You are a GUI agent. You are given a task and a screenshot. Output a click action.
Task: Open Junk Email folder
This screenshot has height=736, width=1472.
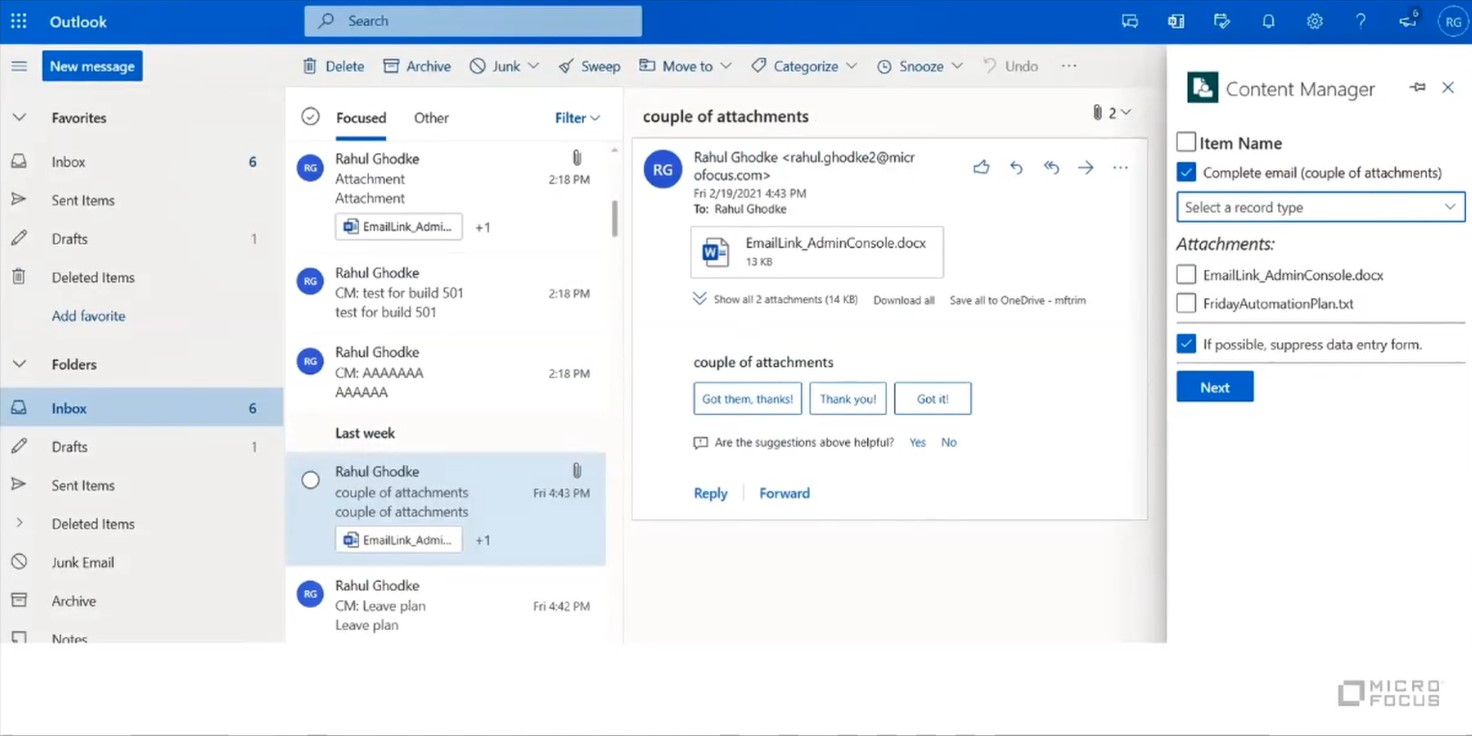[x=141, y=562]
